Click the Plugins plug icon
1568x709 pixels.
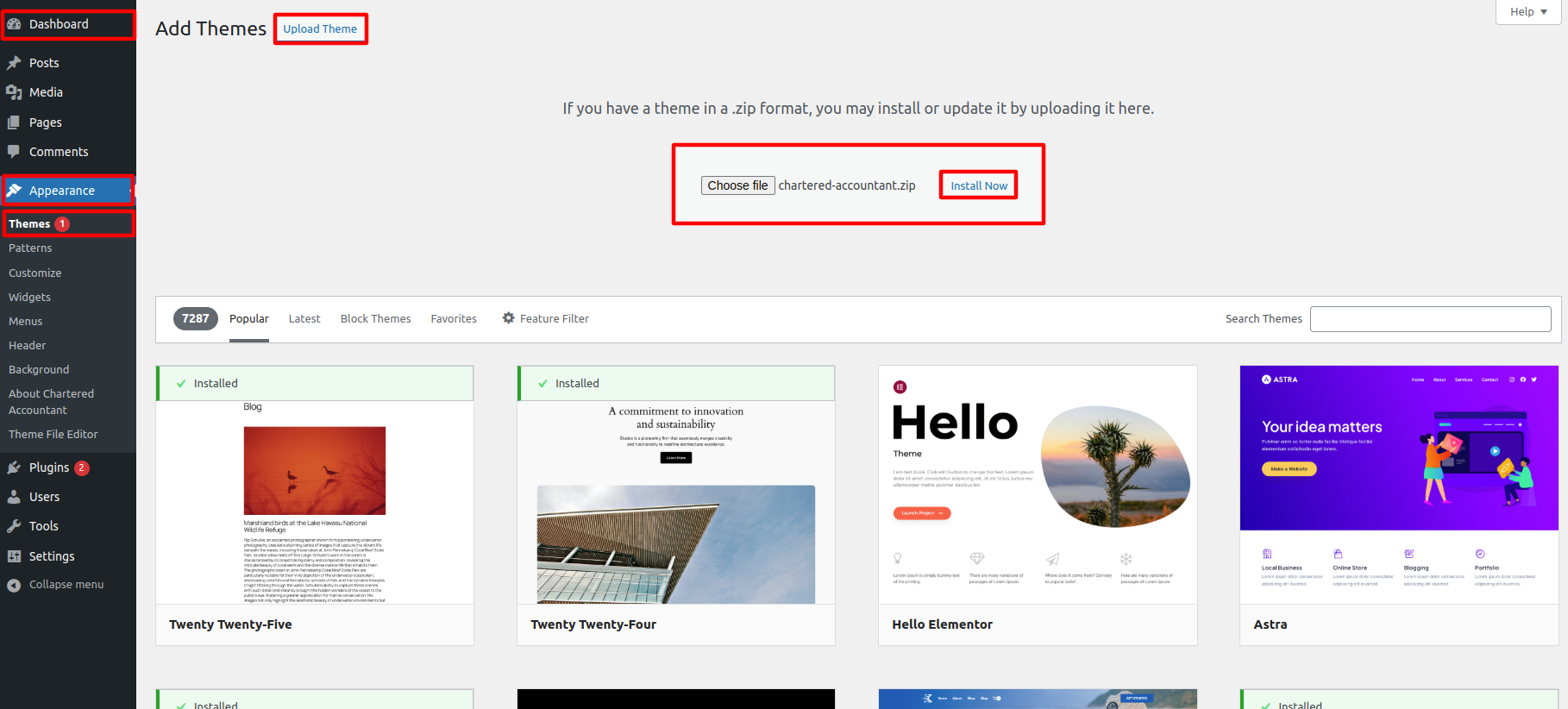tap(14, 467)
